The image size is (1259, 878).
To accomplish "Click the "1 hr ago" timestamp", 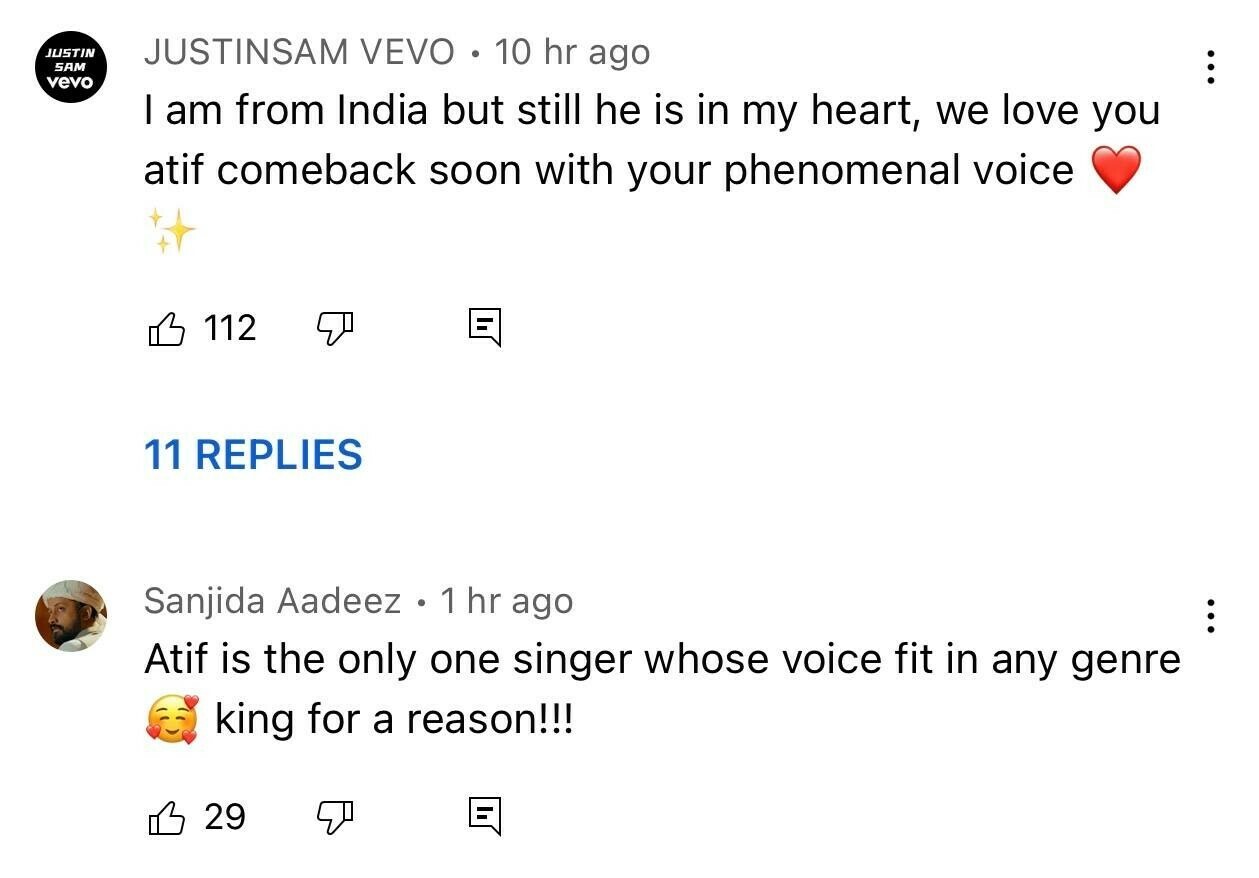I will [507, 601].
